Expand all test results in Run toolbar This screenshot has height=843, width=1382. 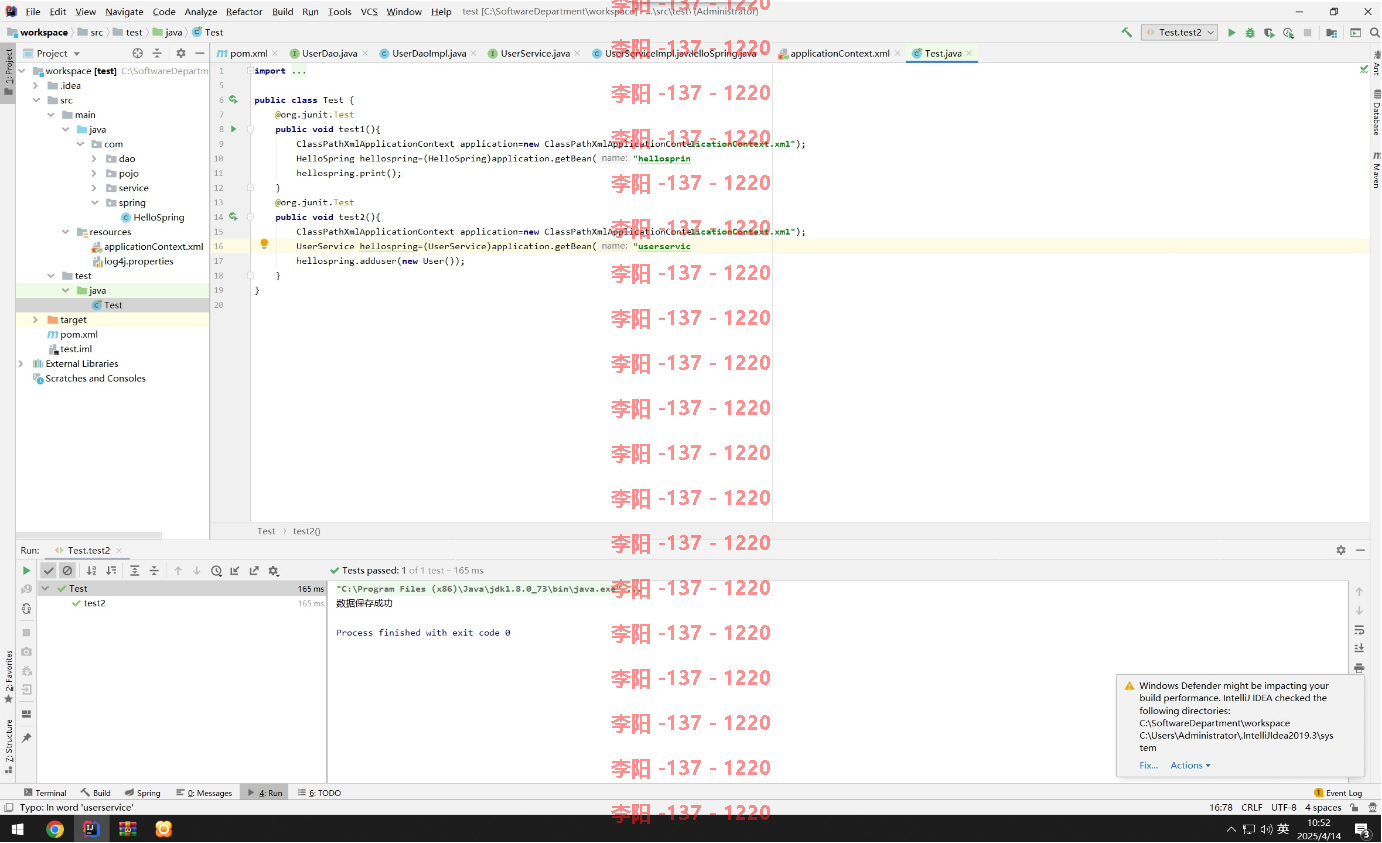(135, 570)
